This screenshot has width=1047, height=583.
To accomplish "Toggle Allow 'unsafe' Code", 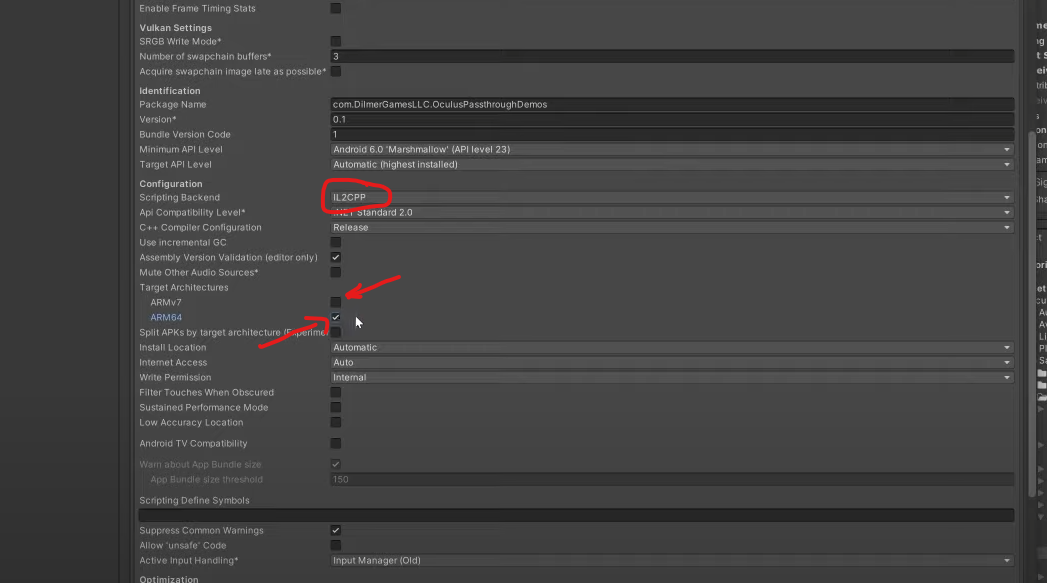I will click(336, 545).
